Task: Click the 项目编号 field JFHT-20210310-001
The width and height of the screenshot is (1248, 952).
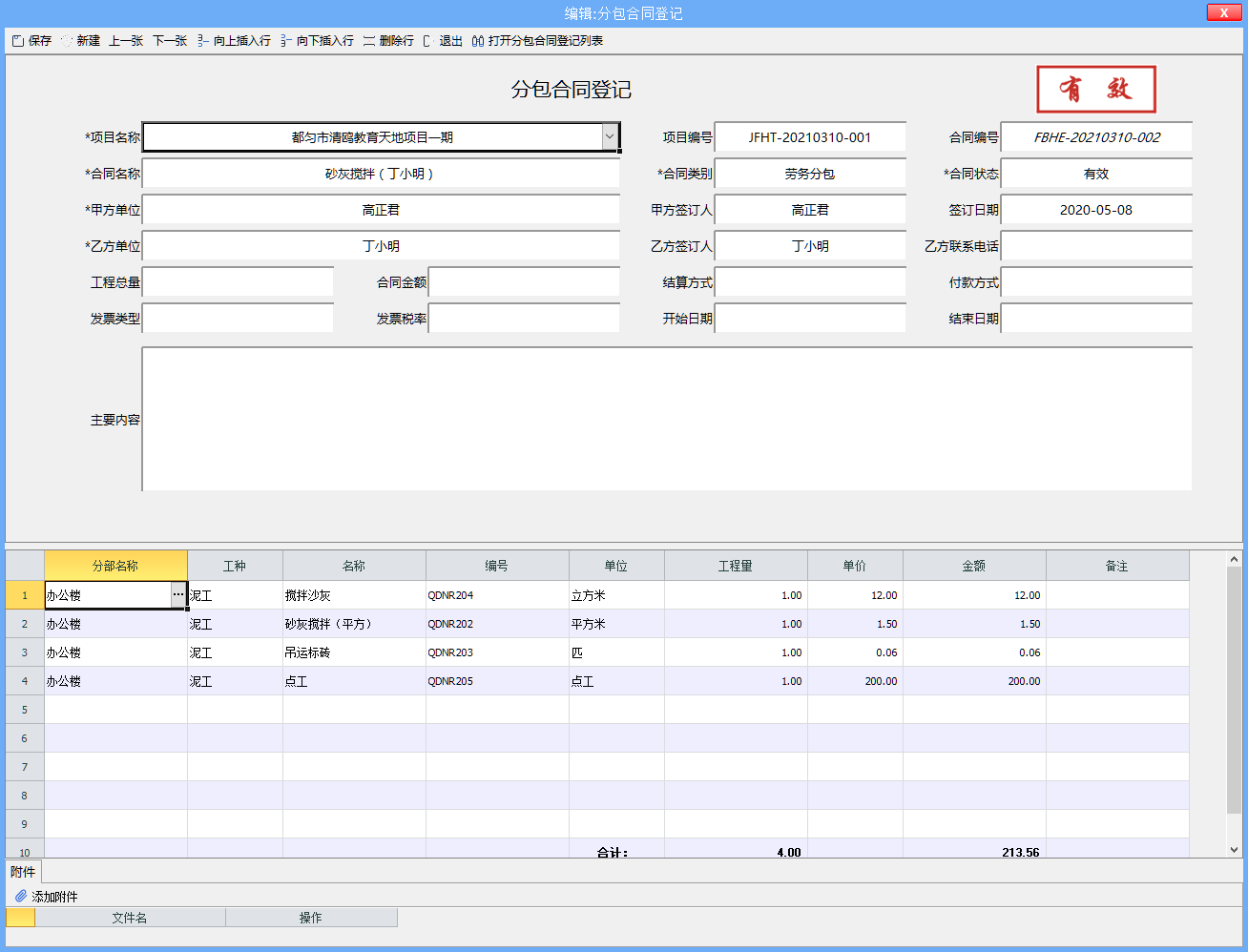Action: 810,137
